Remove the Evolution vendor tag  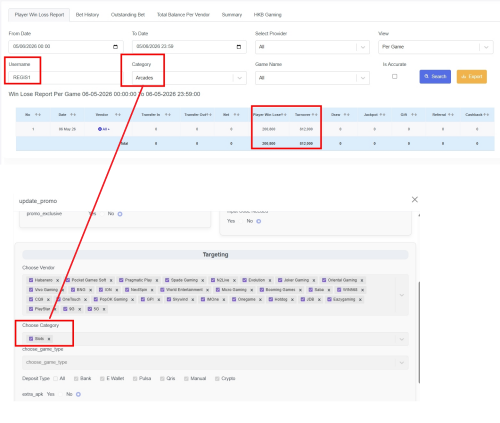pyautogui.click(x=270, y=280)
